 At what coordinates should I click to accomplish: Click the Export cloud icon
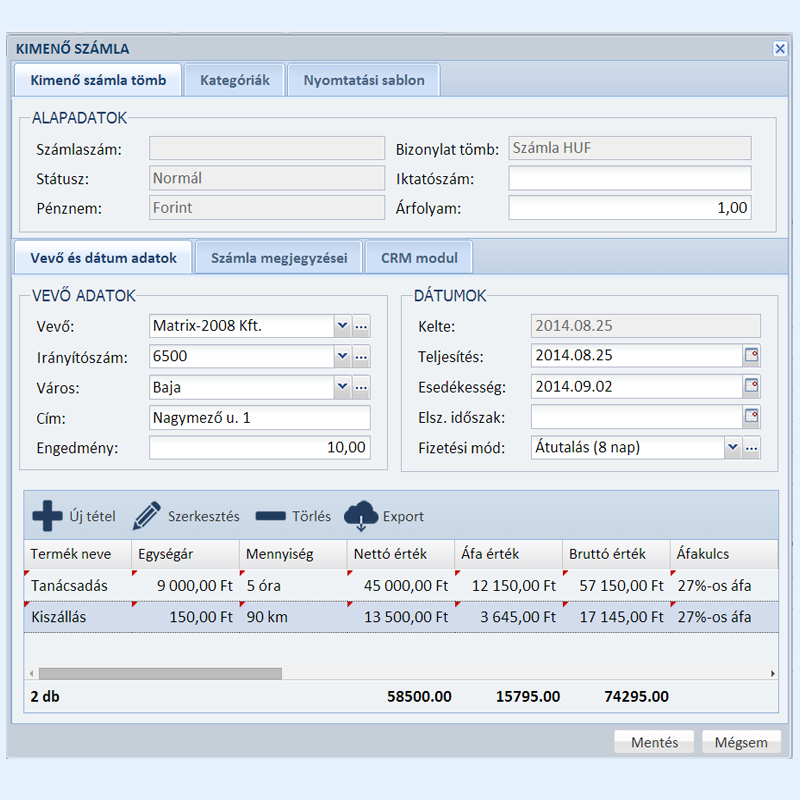pos(361,516)
